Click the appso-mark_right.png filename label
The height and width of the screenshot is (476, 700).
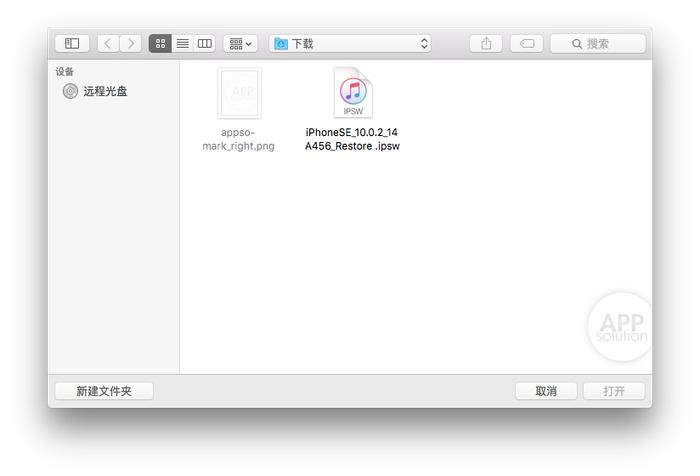[238, 139]
